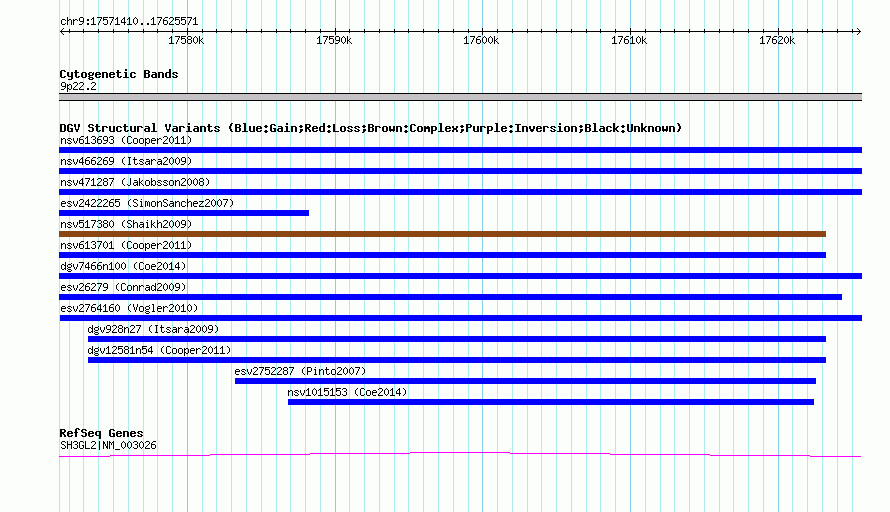Open variant esv26279 (Conrad2009) label

coord(123,287)
